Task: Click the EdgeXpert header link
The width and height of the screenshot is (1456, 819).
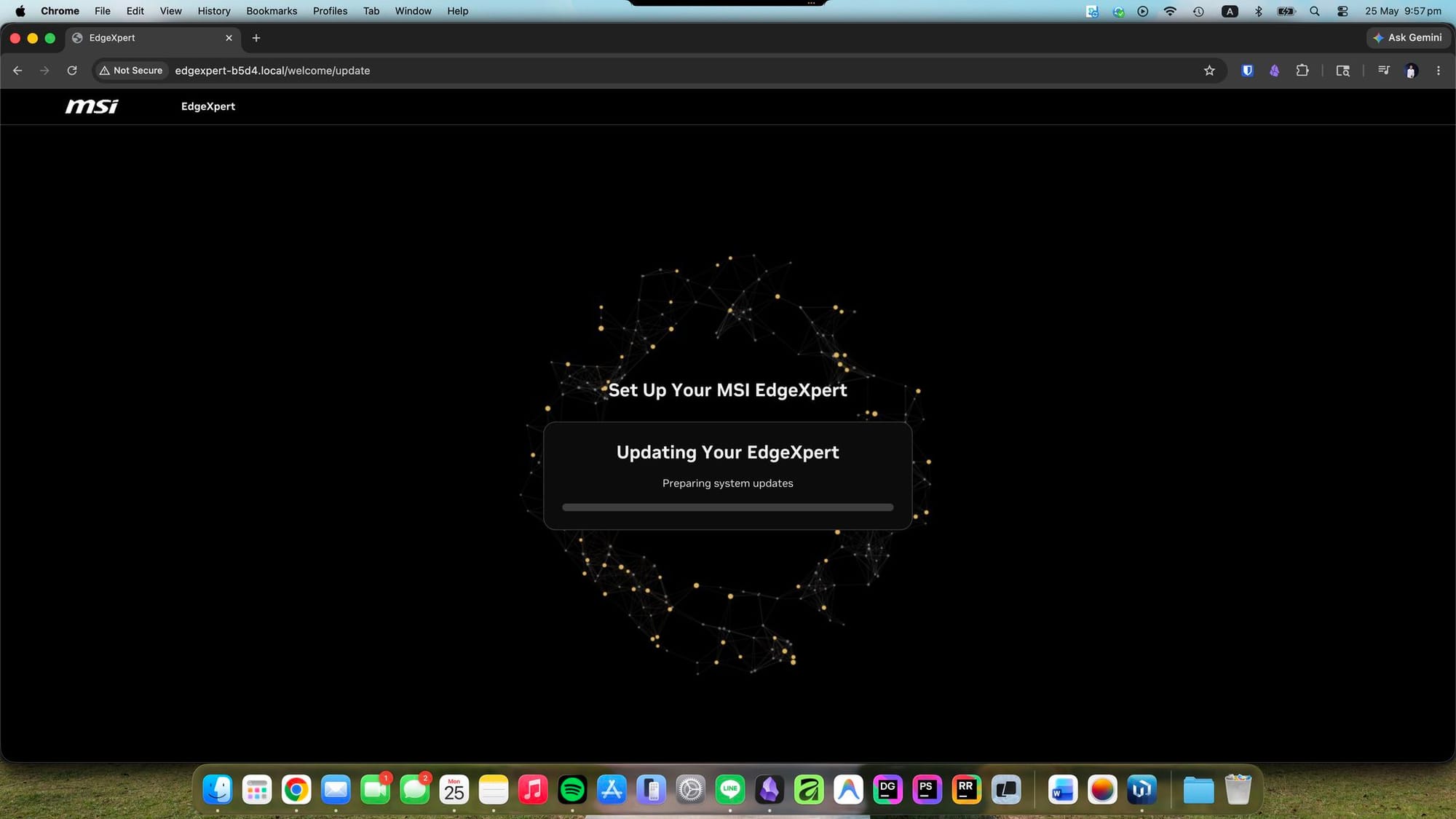Action: coord(208,106)
